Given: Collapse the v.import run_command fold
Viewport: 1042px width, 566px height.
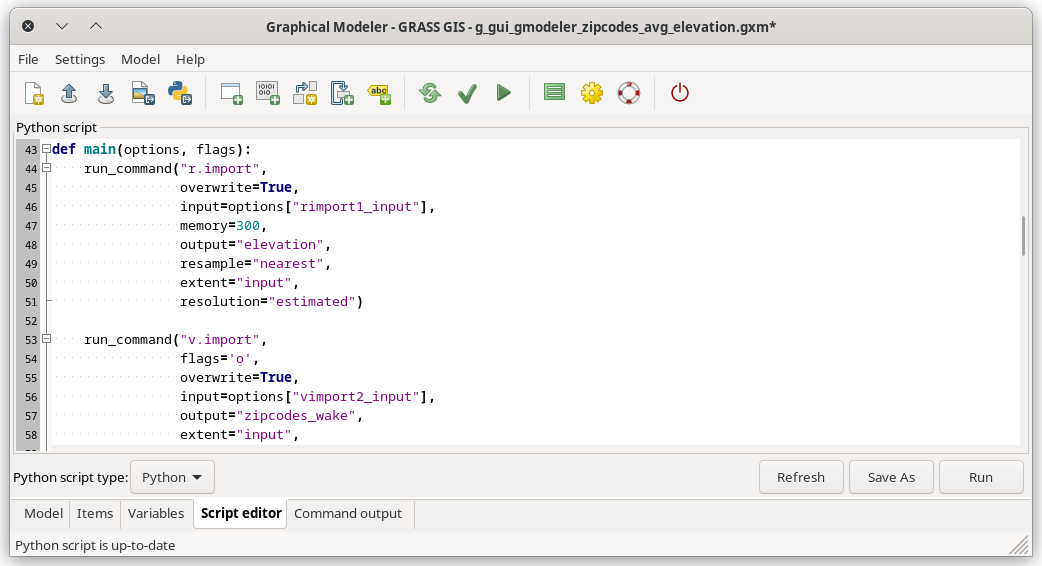Looking at the screenshot, I should tap(46, 340).
